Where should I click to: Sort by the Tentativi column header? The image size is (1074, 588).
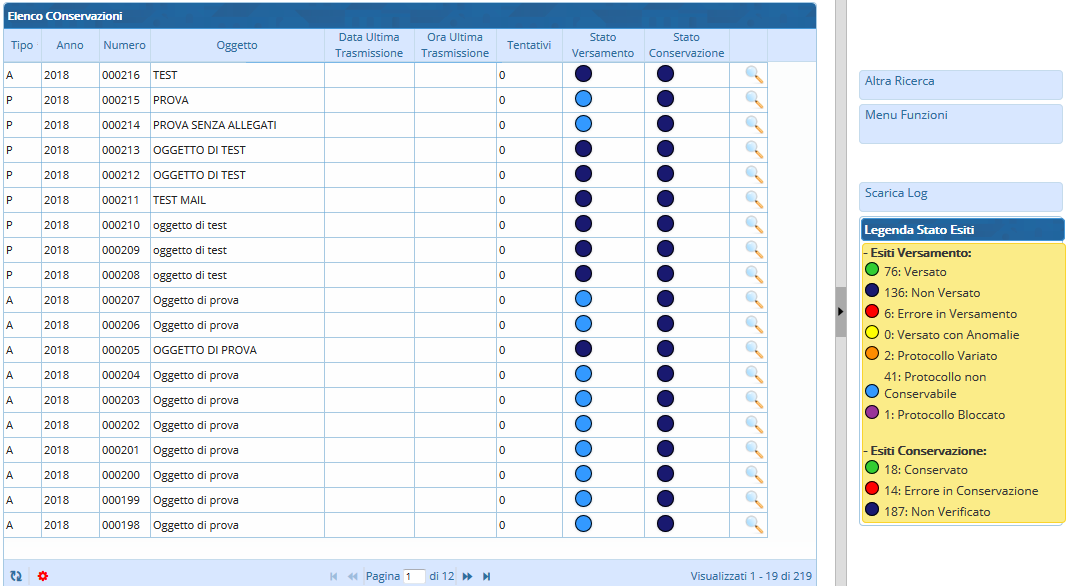pos(529,45)
